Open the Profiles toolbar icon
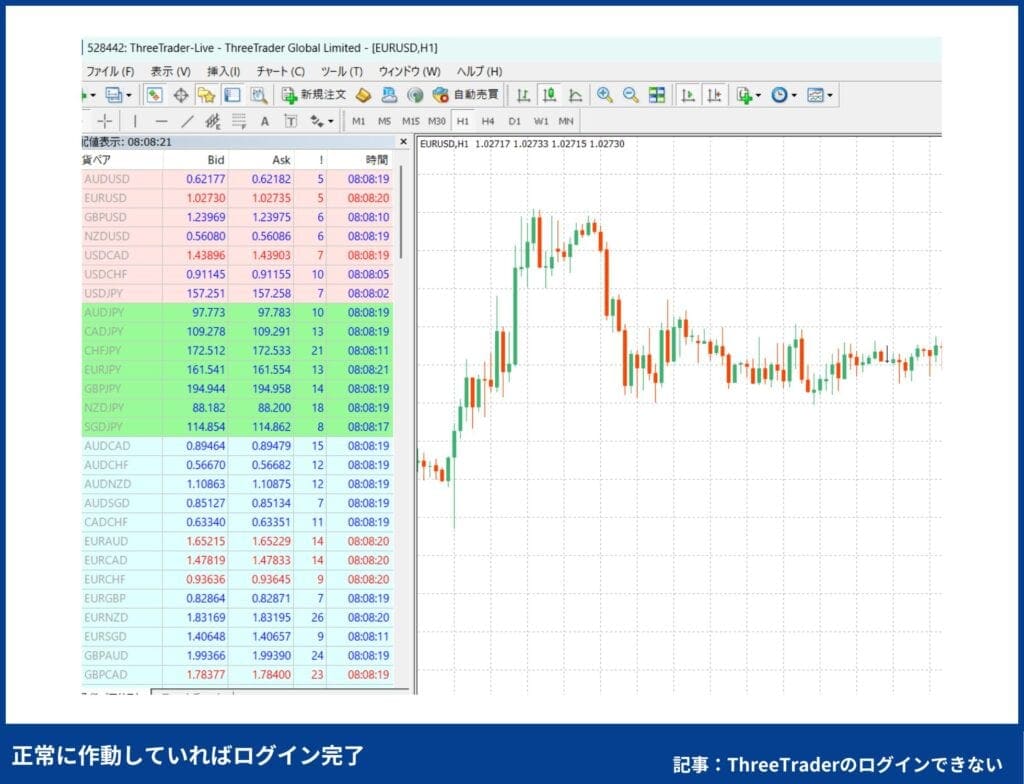Screen dimensions: 1024x784 [114, 95]
